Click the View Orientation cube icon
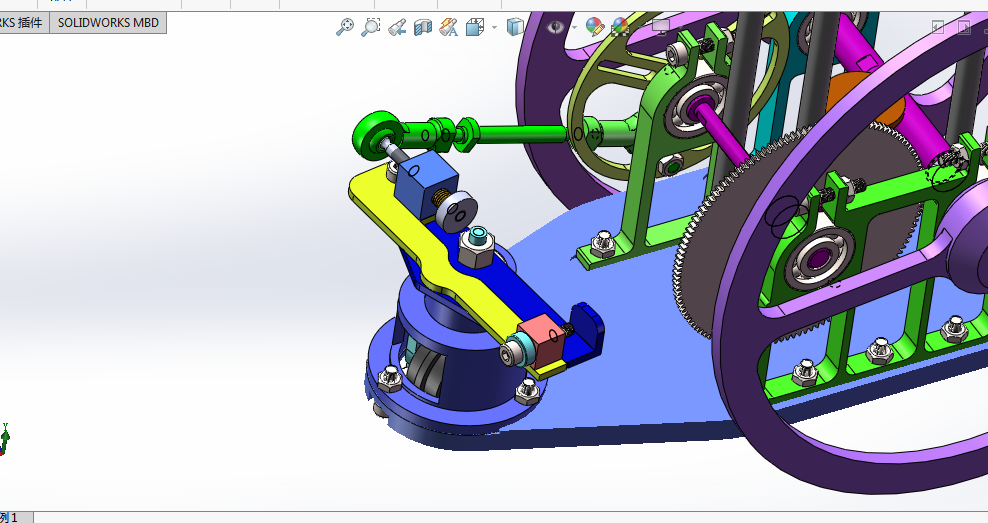This screenshot has height=523, width=988. click(474, 27)
